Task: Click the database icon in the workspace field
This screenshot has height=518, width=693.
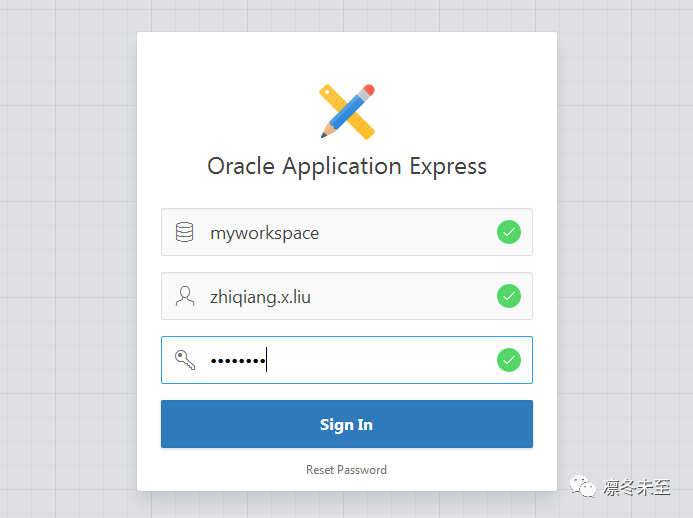Action: (184, 232)
